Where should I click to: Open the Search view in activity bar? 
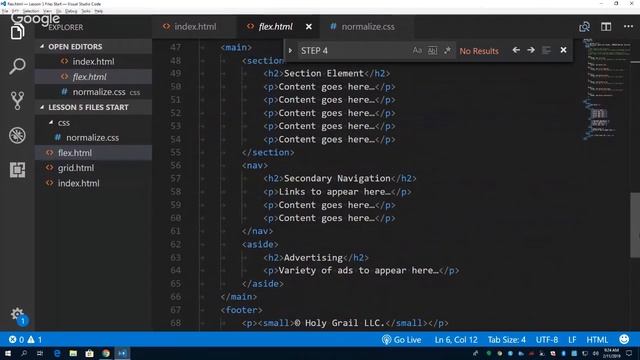coord(17,66)
